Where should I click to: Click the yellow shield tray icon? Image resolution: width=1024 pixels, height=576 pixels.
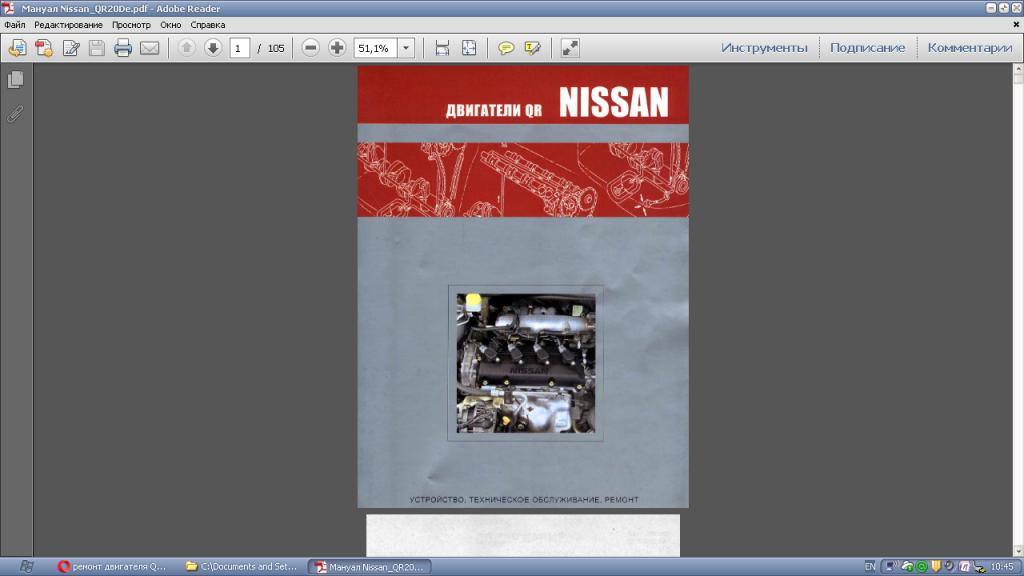936,566
